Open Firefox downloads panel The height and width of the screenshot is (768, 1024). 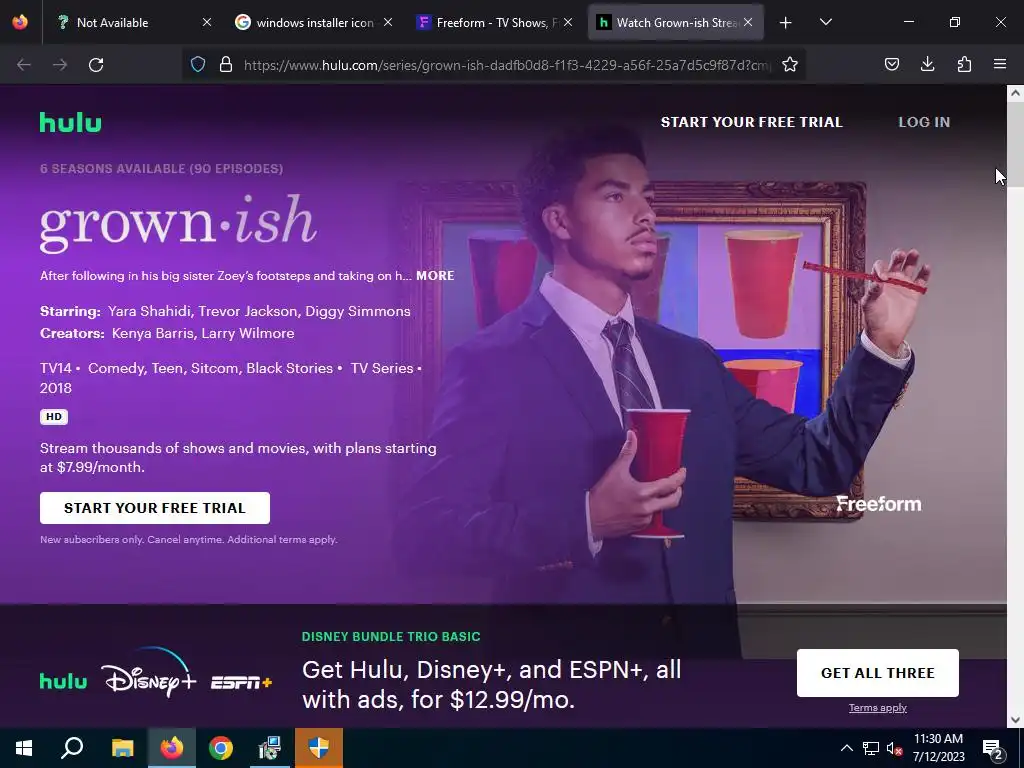coord(927,64)
